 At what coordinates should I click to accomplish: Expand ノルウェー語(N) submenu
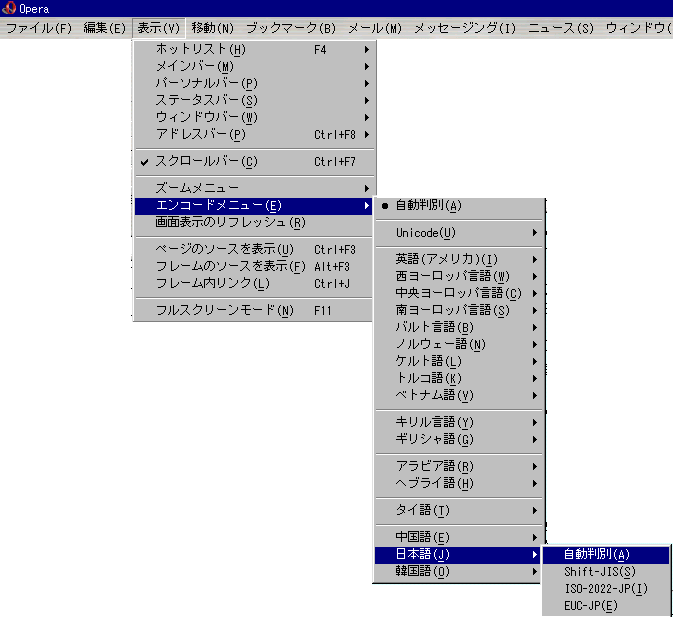pos(458,345)
